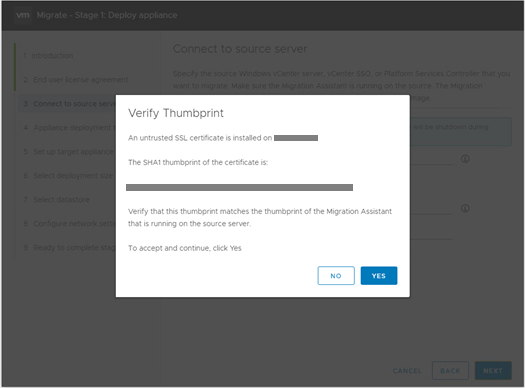Image resolution: width=525 pixels, height=388 pixels.
Task: Click the Verify Thumbprint dialog title
Action: (176, 113)
